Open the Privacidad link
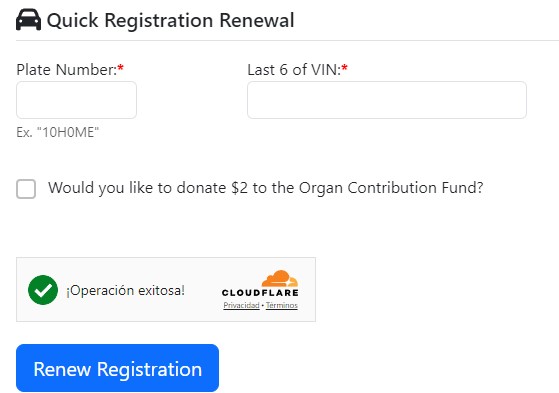Screen dimensions: 559x393 tap(241, 306)
